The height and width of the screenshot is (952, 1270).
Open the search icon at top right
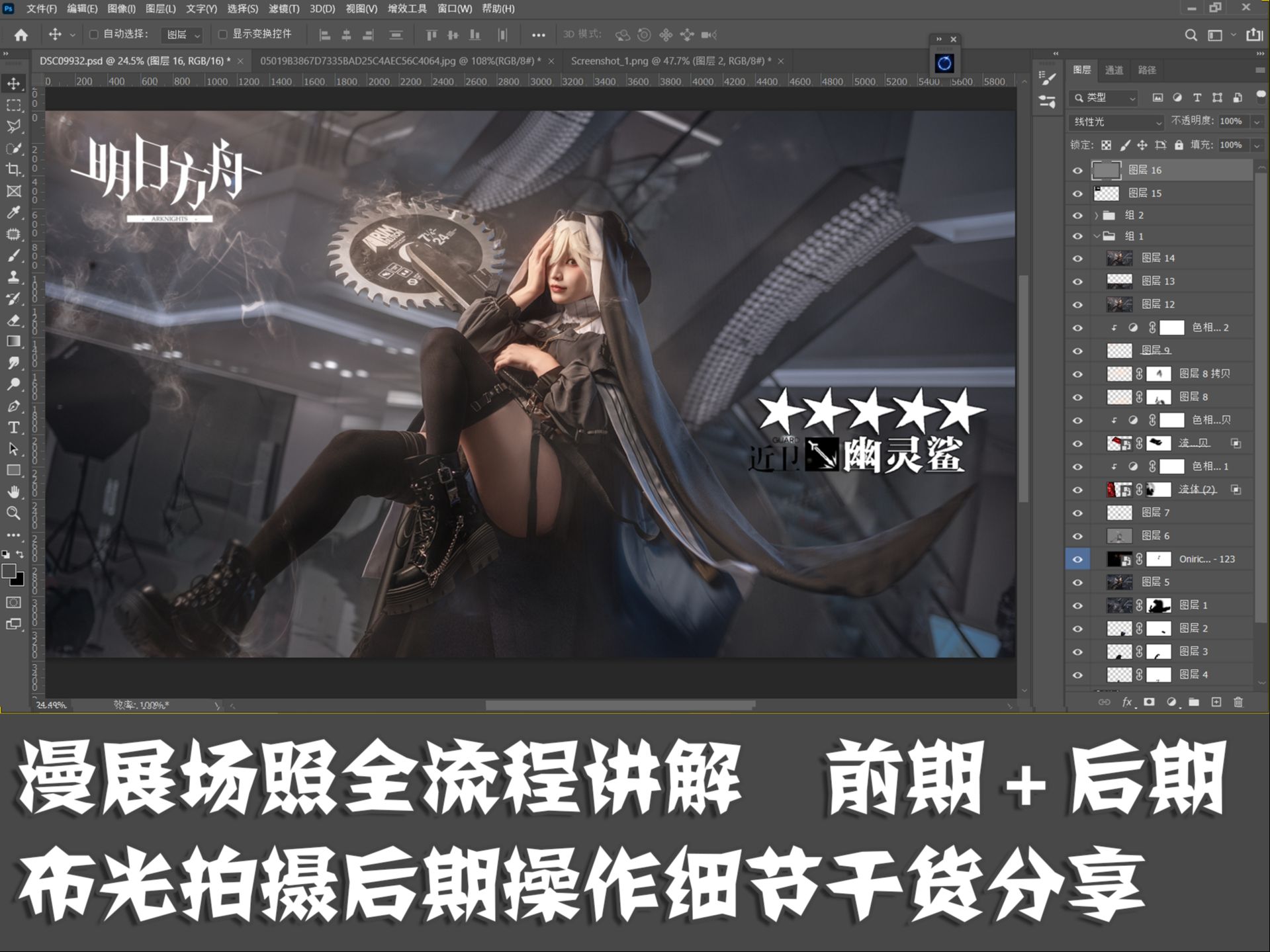[x=1191, y=35]
